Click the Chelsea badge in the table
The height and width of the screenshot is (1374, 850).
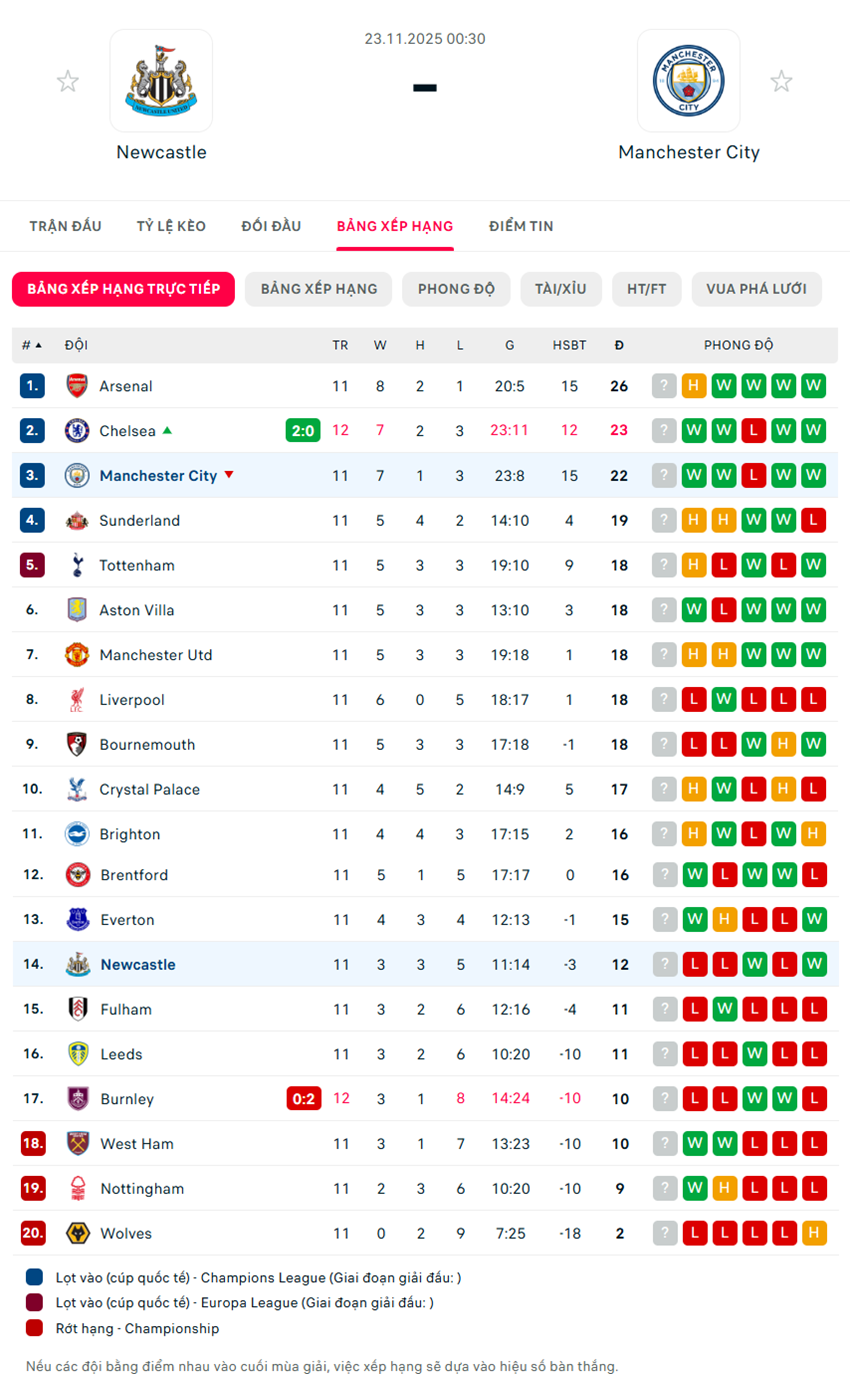coord(77,431)
